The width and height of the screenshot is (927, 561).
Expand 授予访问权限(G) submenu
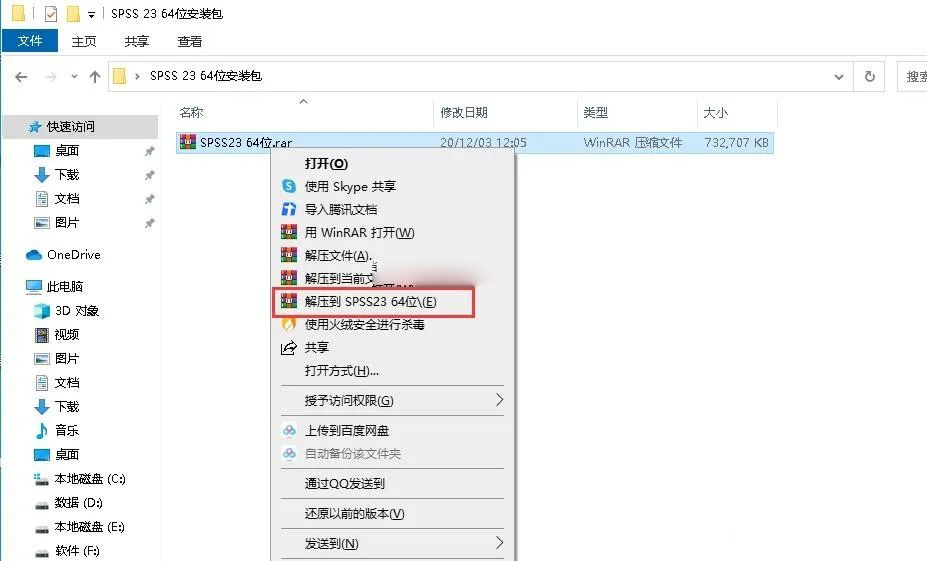tap(393, 401)
